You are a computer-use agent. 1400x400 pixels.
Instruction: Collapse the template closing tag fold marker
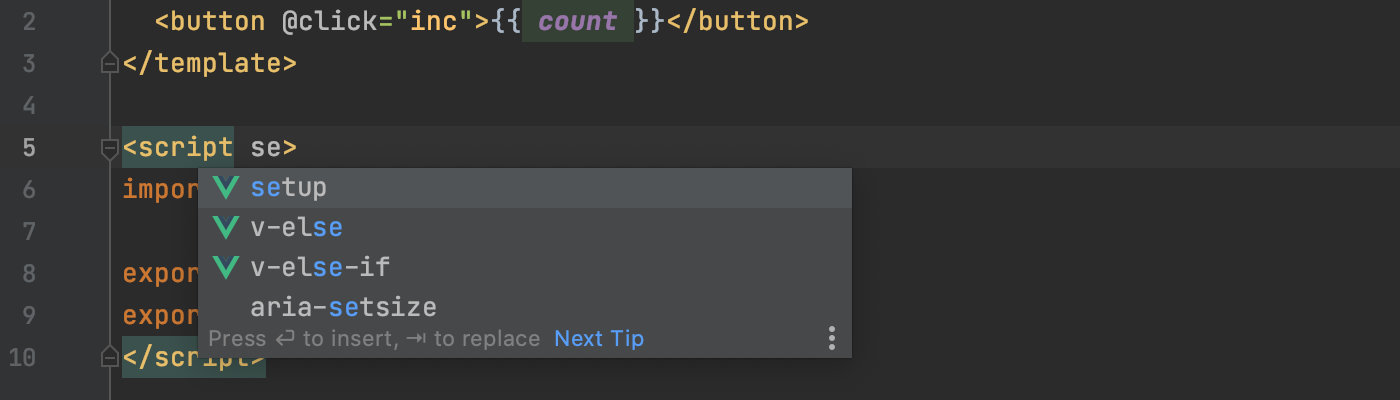[x=110, y=64]
